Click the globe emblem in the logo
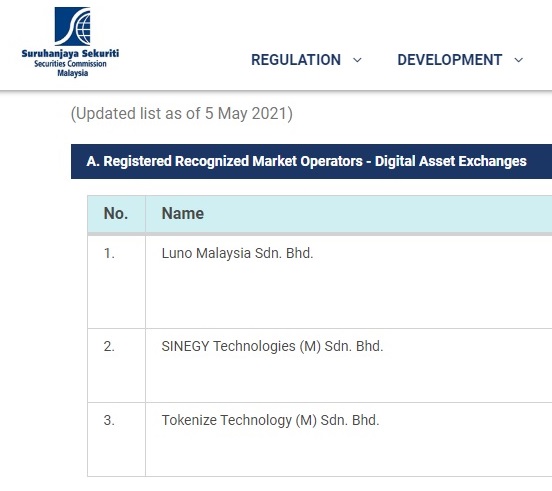Screen dimensions: 552x491 click(x=84, y=28)
